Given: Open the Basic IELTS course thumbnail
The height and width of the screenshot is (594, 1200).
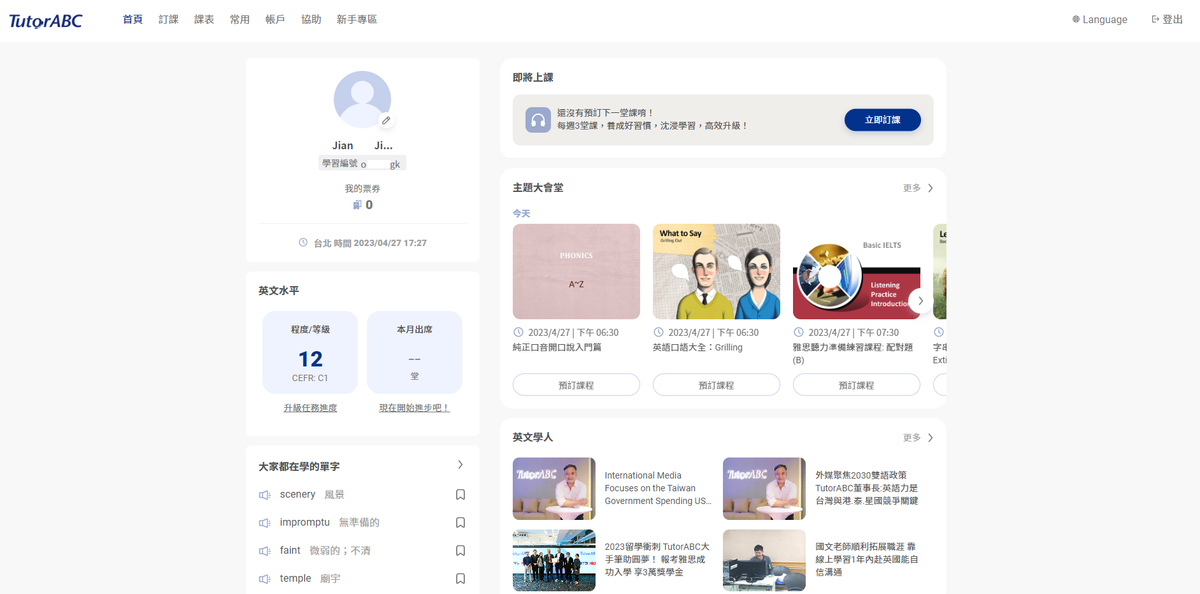Looking at the screenshot, I should (856, 271).
